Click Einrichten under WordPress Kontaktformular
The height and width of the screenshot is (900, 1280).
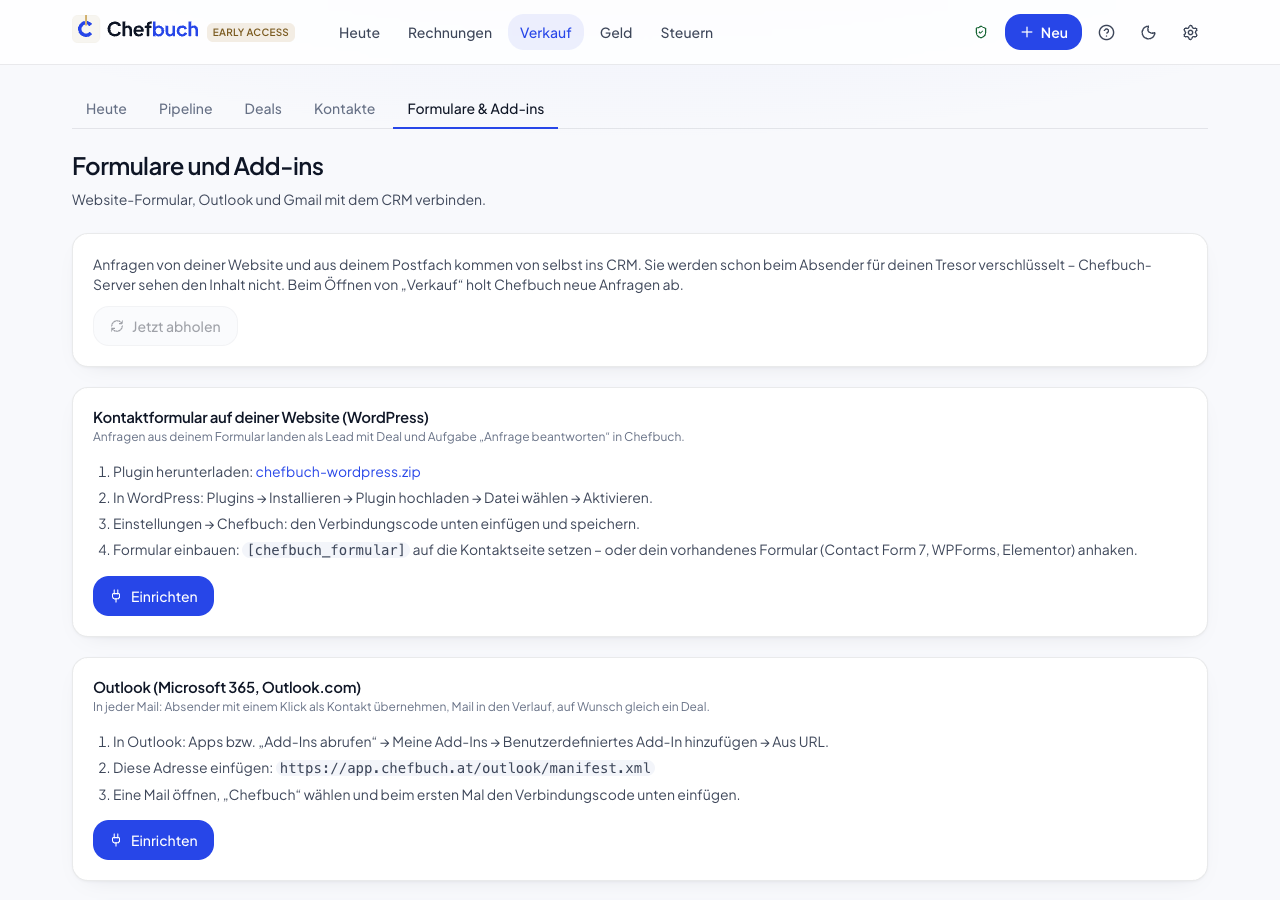point(153,596)
